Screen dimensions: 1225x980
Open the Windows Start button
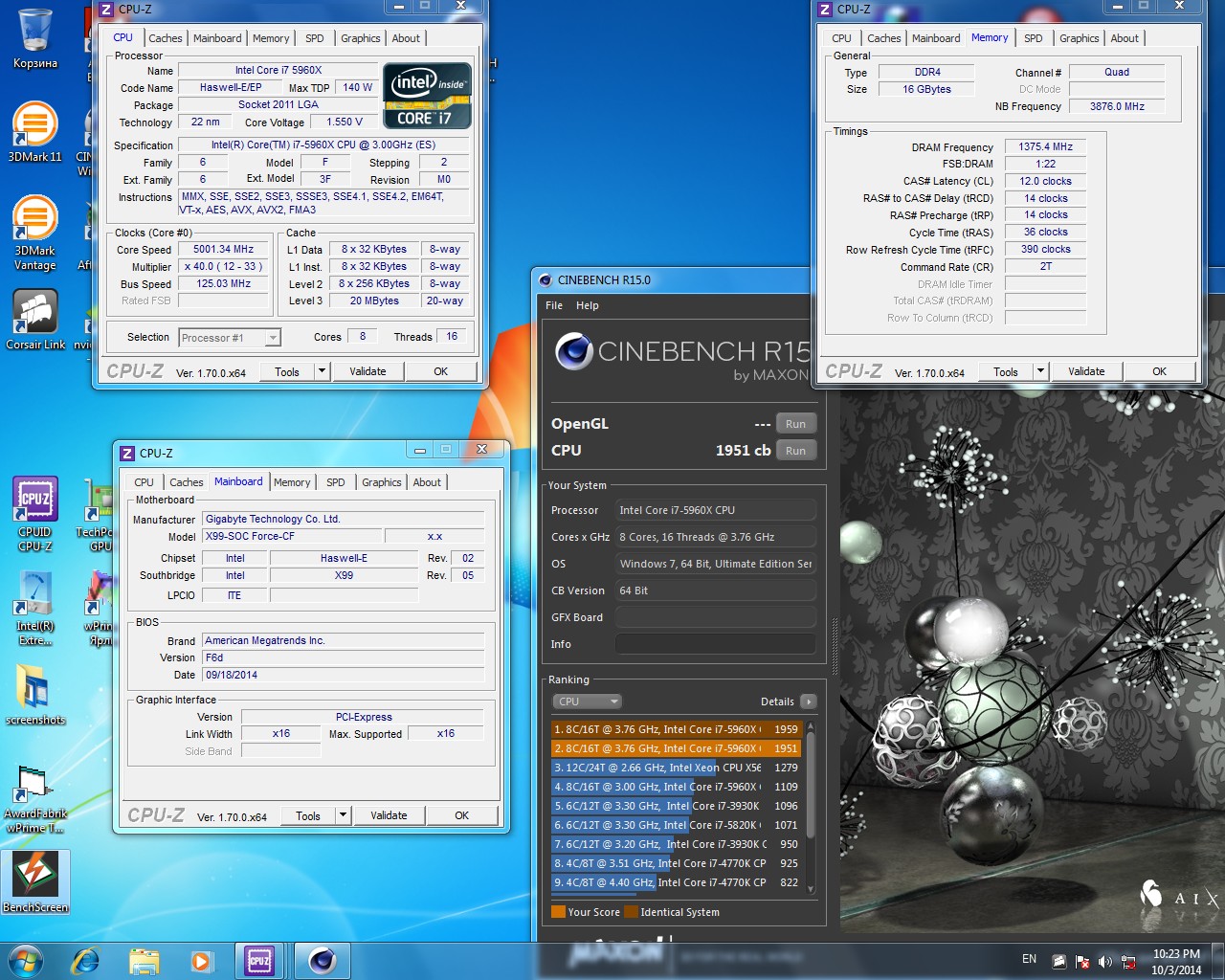tap(26, 961)
